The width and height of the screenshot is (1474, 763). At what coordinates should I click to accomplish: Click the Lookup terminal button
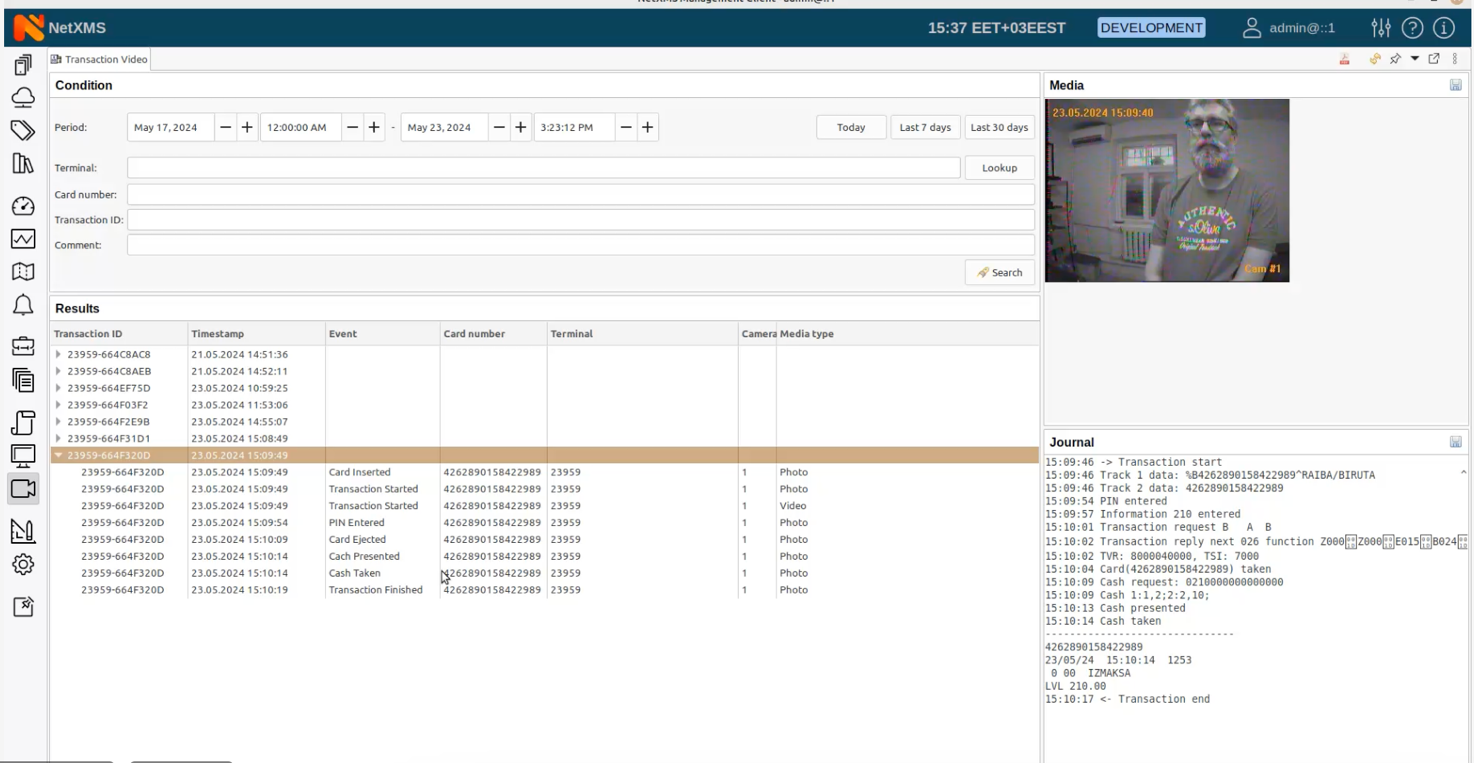[999, 168]
